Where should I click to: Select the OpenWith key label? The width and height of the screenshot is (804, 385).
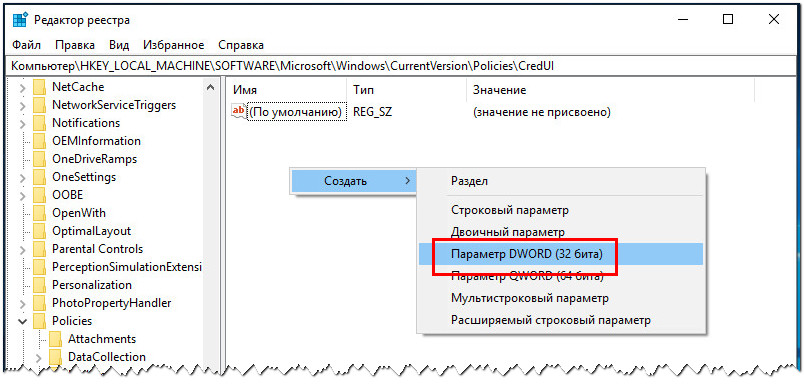click(x=78, y=213)
